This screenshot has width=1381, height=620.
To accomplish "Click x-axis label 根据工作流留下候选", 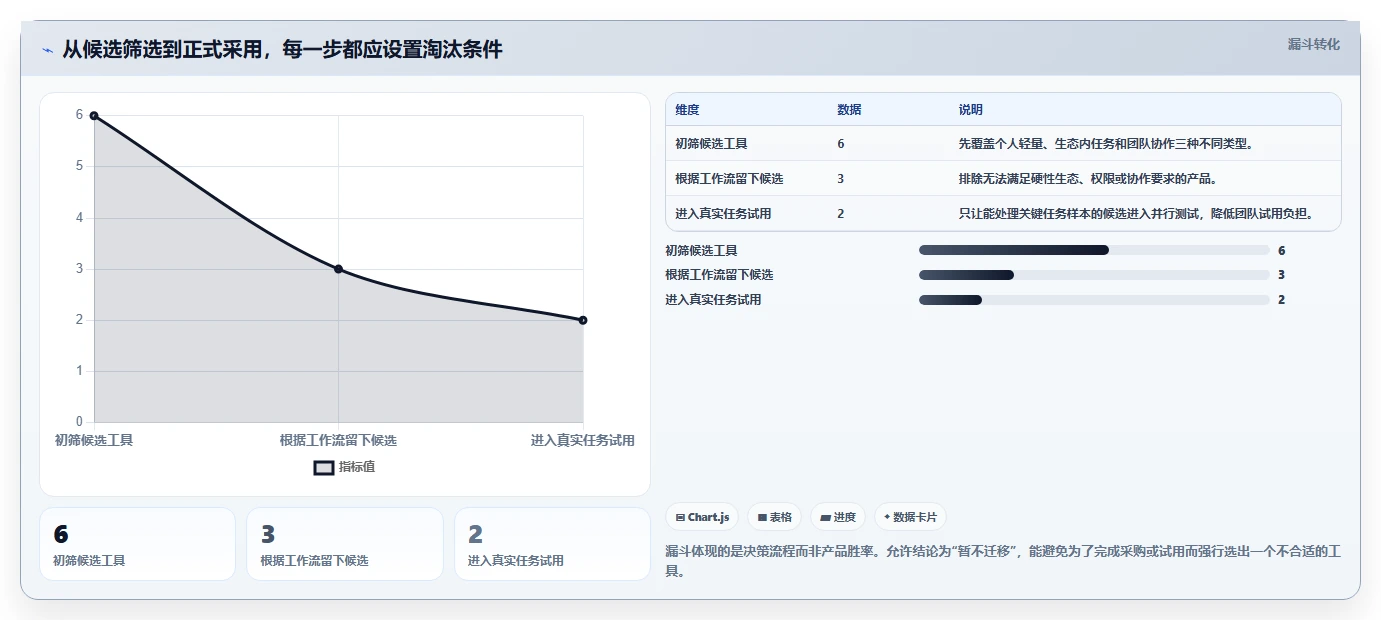I will coord(338,440).
